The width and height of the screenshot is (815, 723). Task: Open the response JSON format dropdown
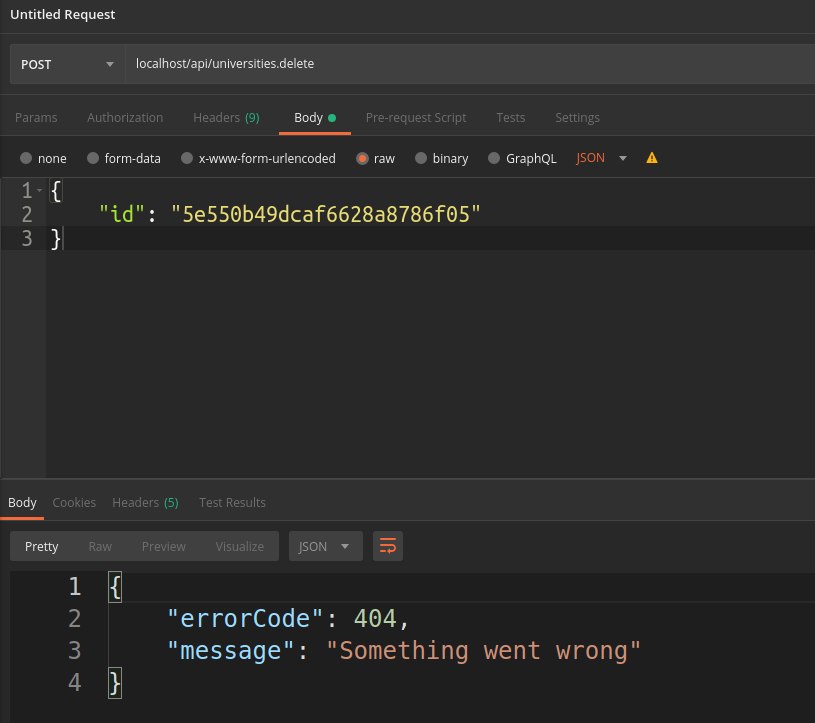point(325,546)
